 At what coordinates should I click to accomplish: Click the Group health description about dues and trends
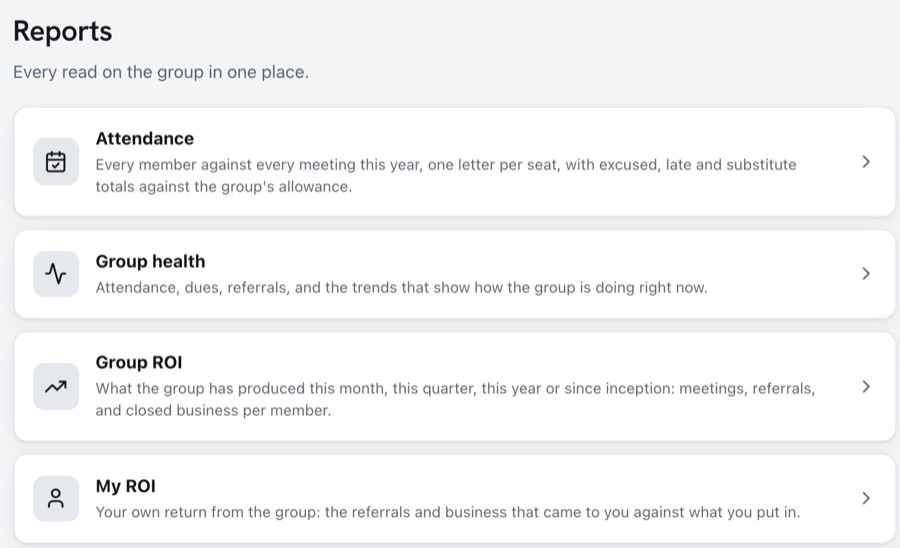[401, 287]
